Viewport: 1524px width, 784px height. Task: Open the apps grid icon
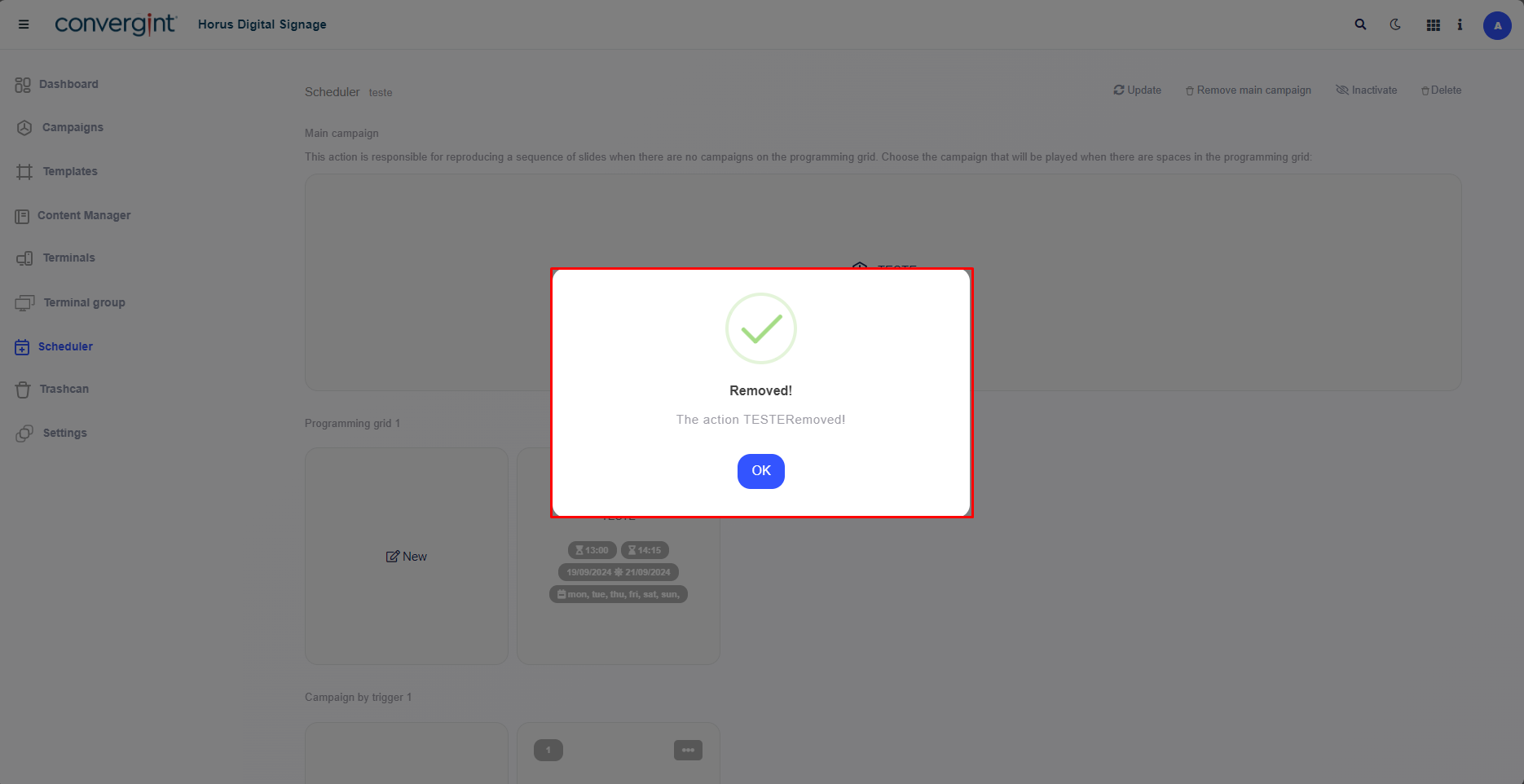1433,25
